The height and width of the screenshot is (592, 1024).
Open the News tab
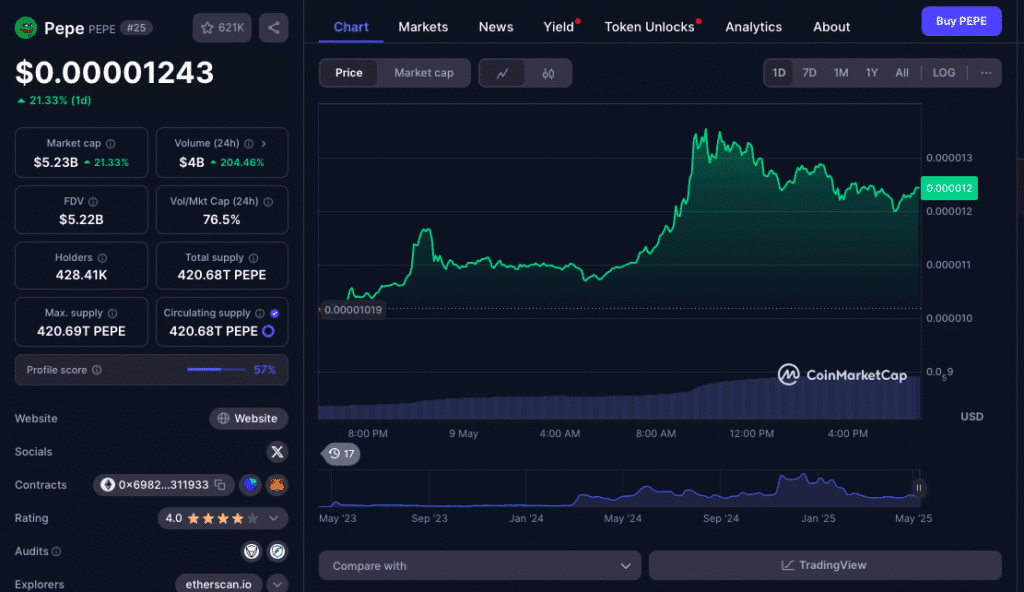(x=496, y=27)
